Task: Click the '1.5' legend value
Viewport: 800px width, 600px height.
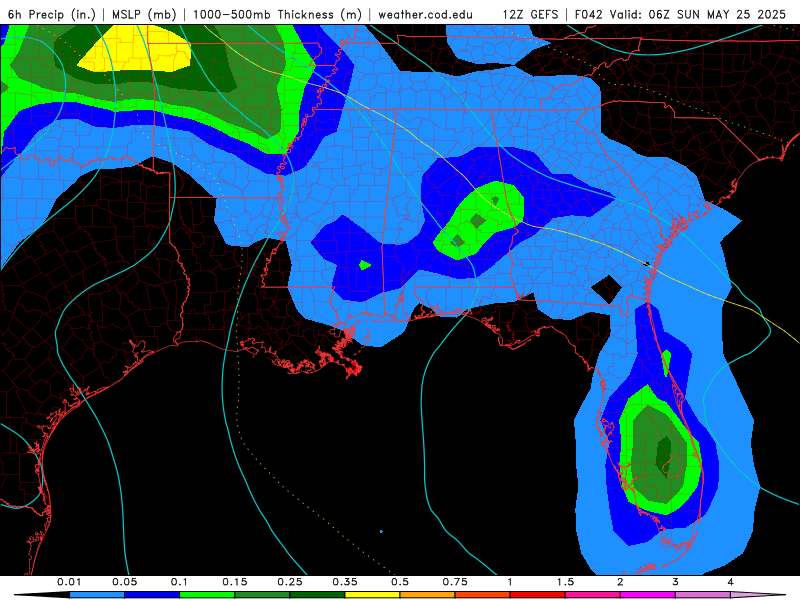Action: click(x=565, y=582)
